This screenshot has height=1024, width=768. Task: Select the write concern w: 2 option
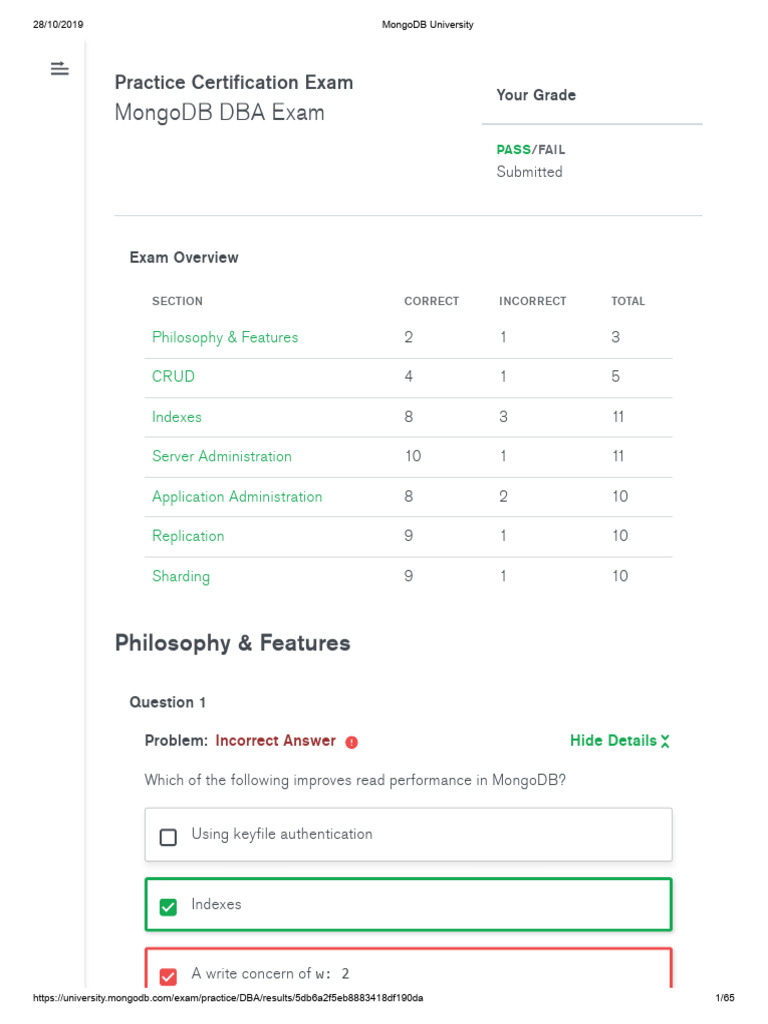click(x=408, y=968)
